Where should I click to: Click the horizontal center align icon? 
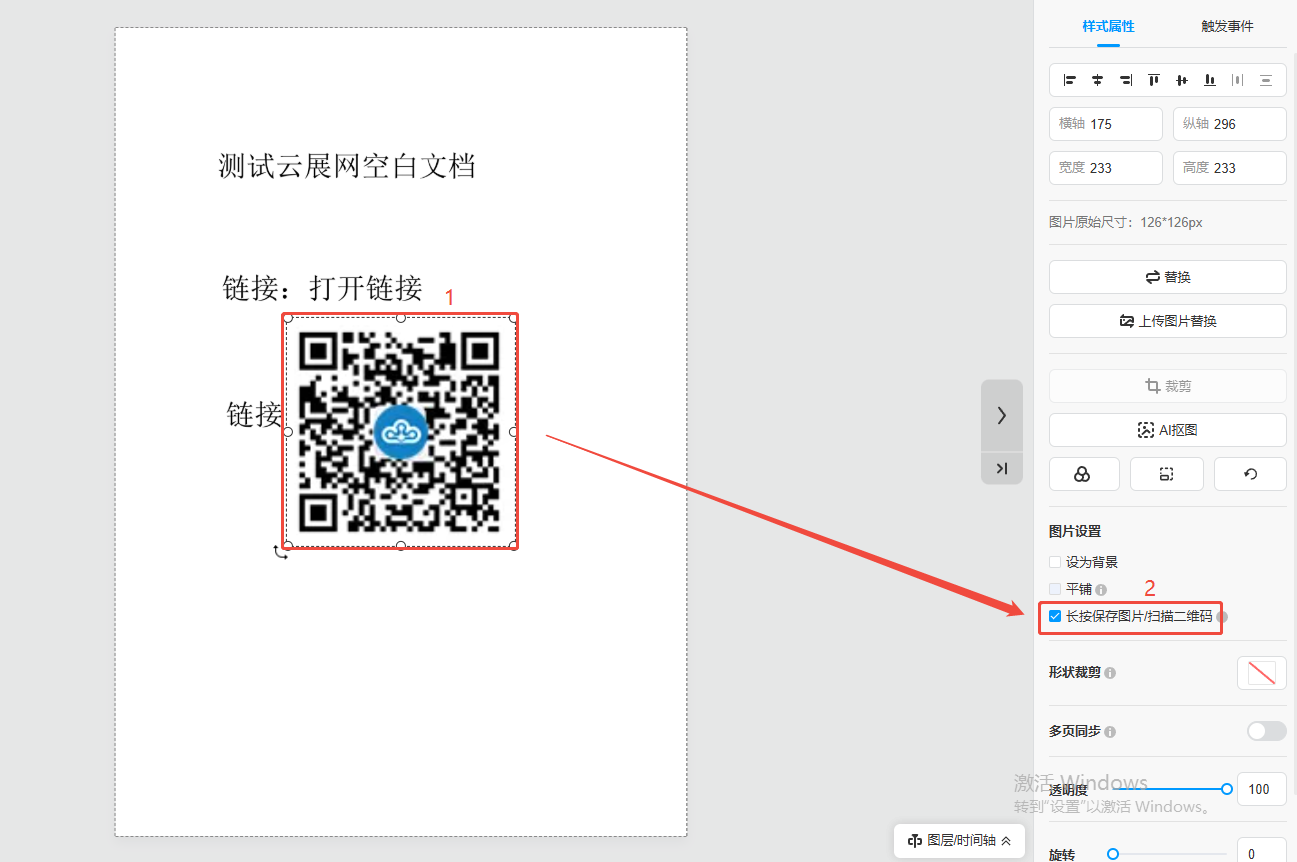pos(1097,80)
